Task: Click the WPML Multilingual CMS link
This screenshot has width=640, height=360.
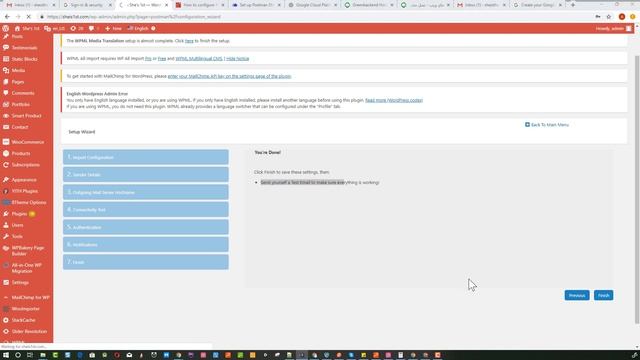Action: (x=199, y=59)
